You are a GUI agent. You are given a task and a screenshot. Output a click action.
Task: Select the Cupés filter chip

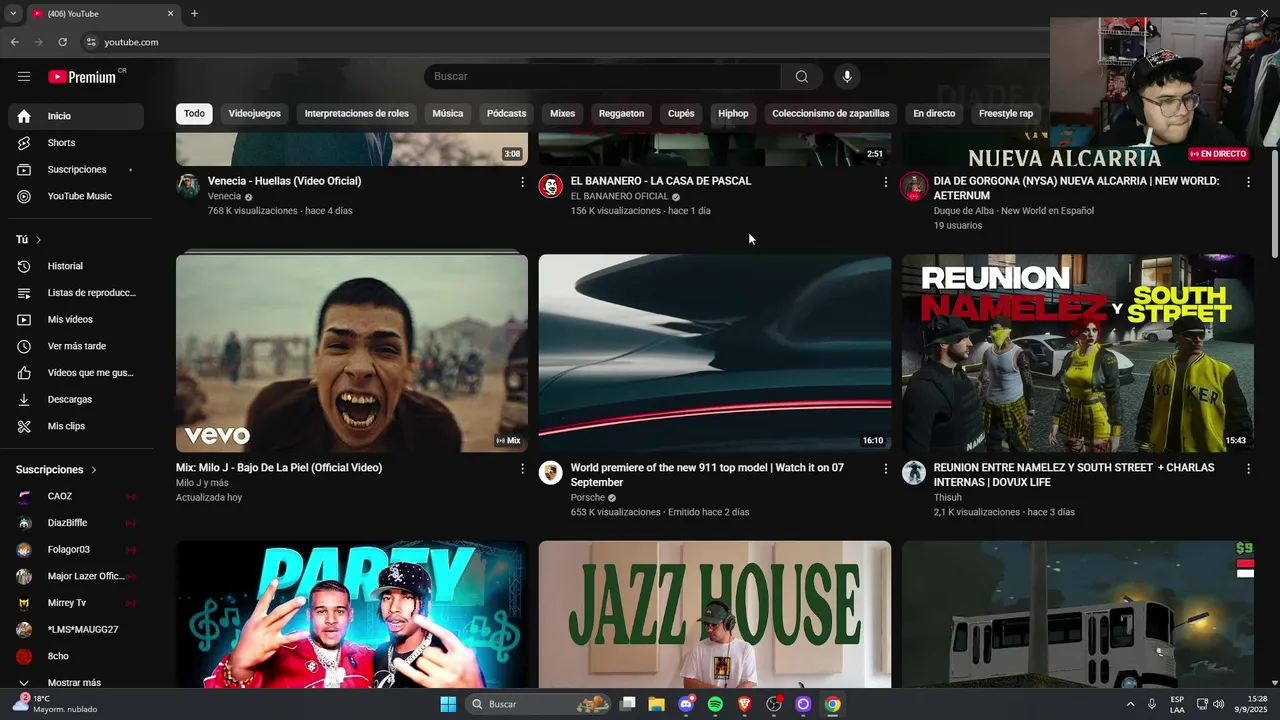(681, 114)
